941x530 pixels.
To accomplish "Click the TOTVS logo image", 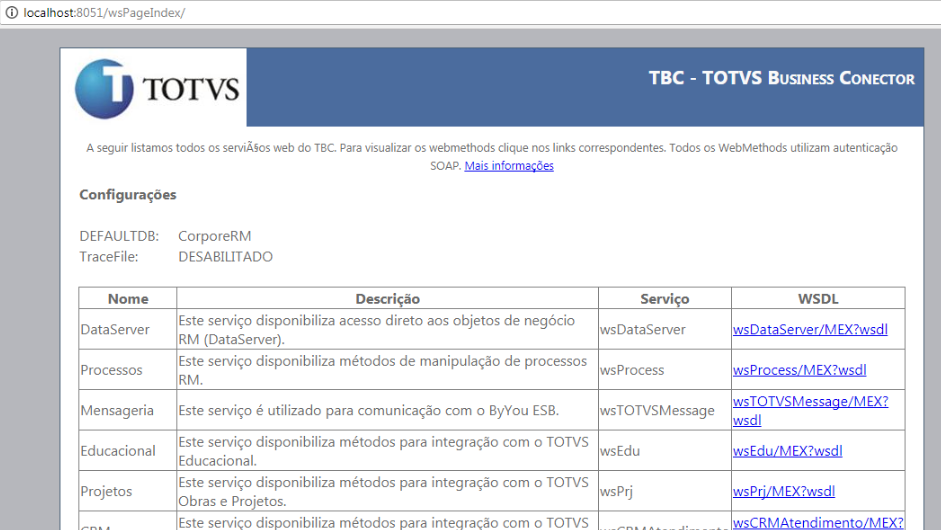I will (156, 88).
